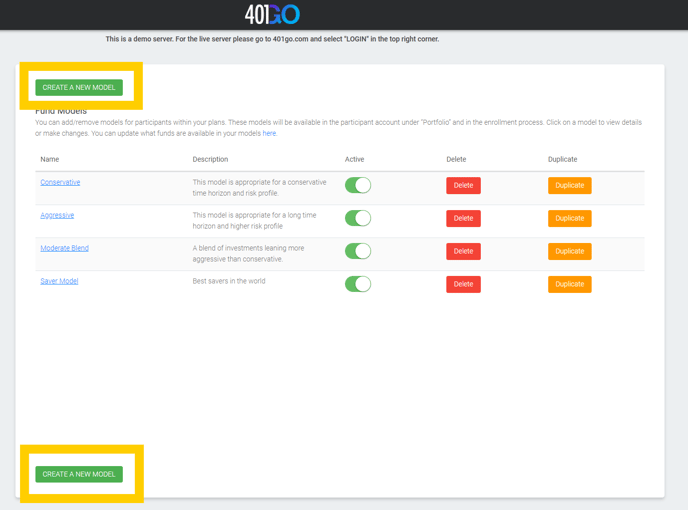Open the Moderate Blend model link
This screenshot has width=688, height=510.
click(x=64, y=248)
